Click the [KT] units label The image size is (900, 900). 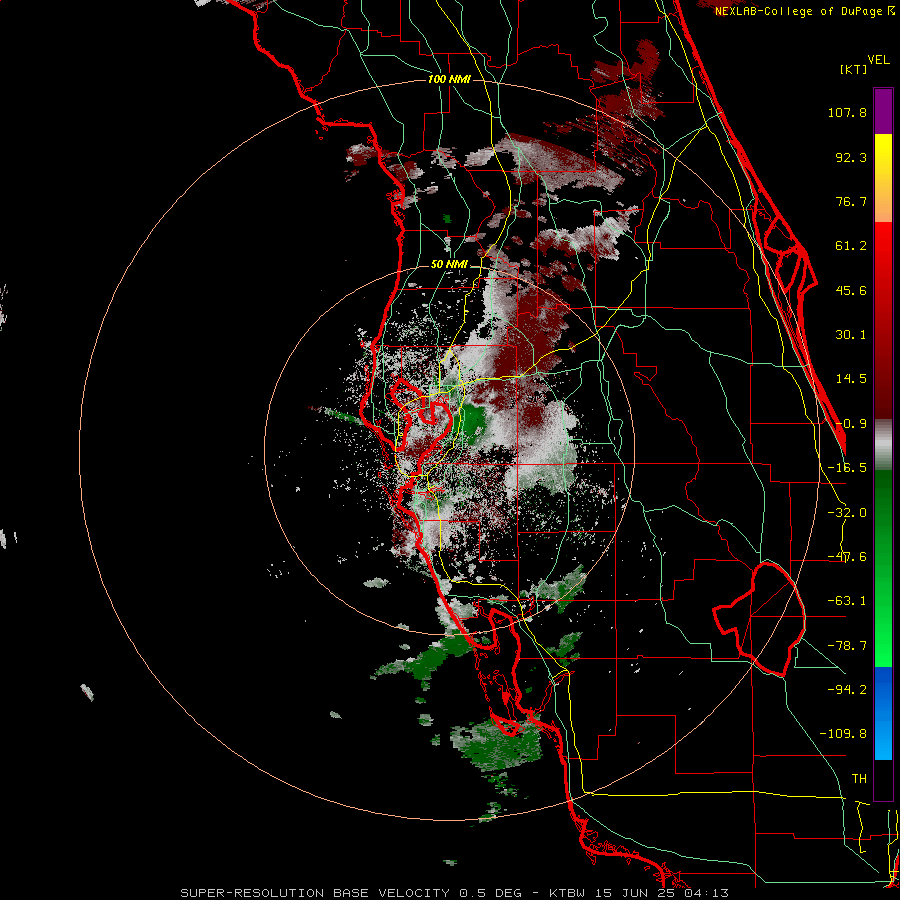[x=854, y=69]
